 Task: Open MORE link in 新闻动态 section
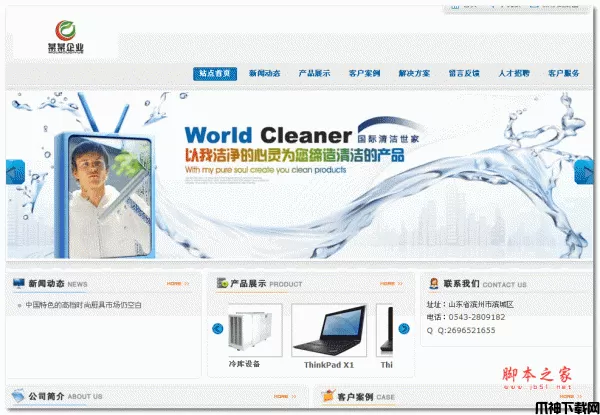(x=178, y=284)
